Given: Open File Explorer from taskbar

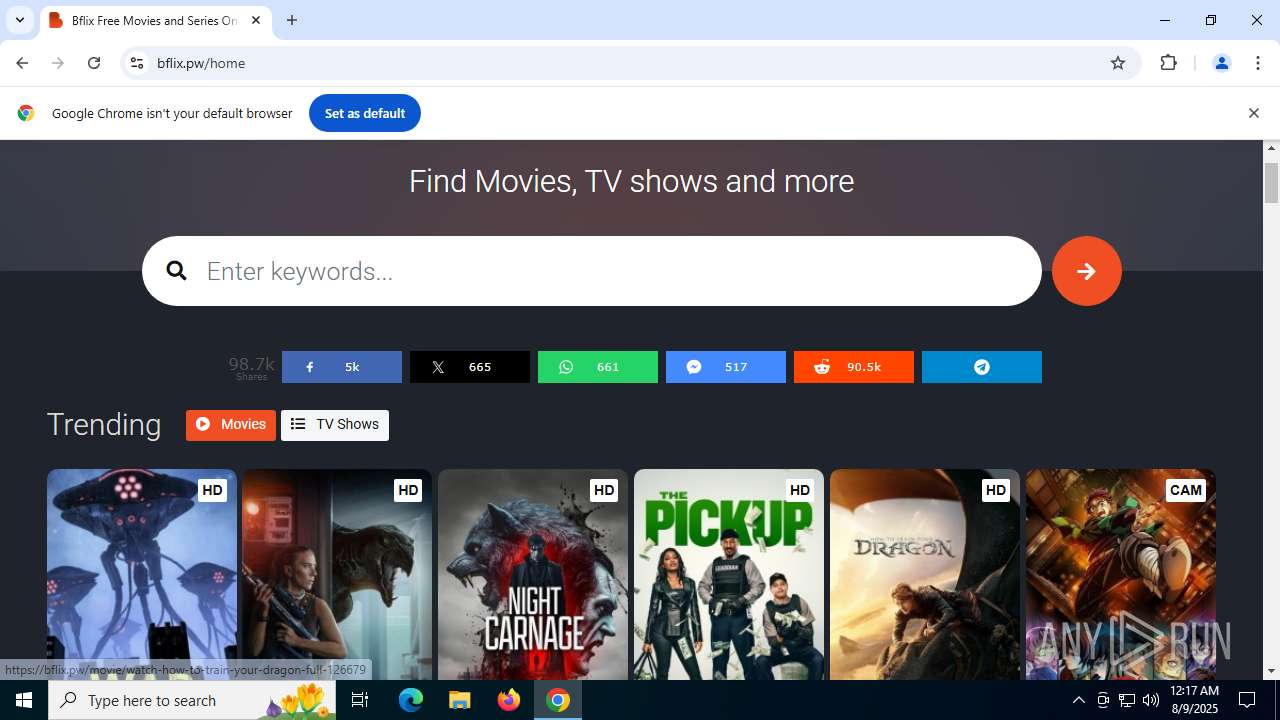Looking at the screenshot, I should [459, 700].
